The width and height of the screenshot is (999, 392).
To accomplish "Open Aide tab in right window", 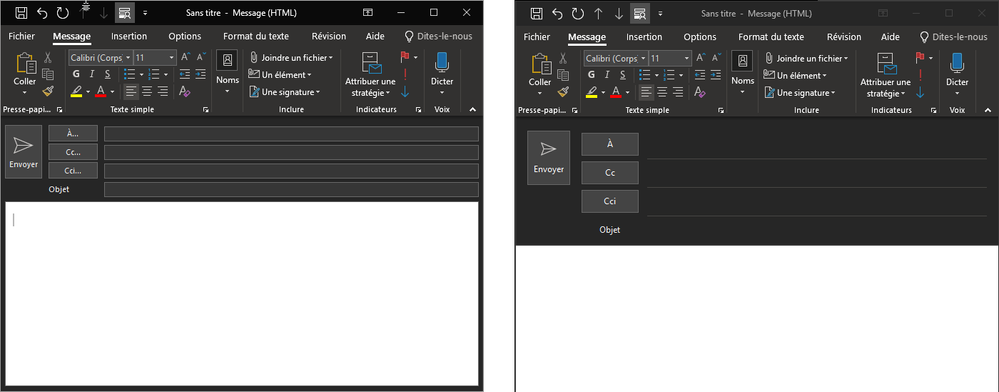I will (x=890, y=37).
